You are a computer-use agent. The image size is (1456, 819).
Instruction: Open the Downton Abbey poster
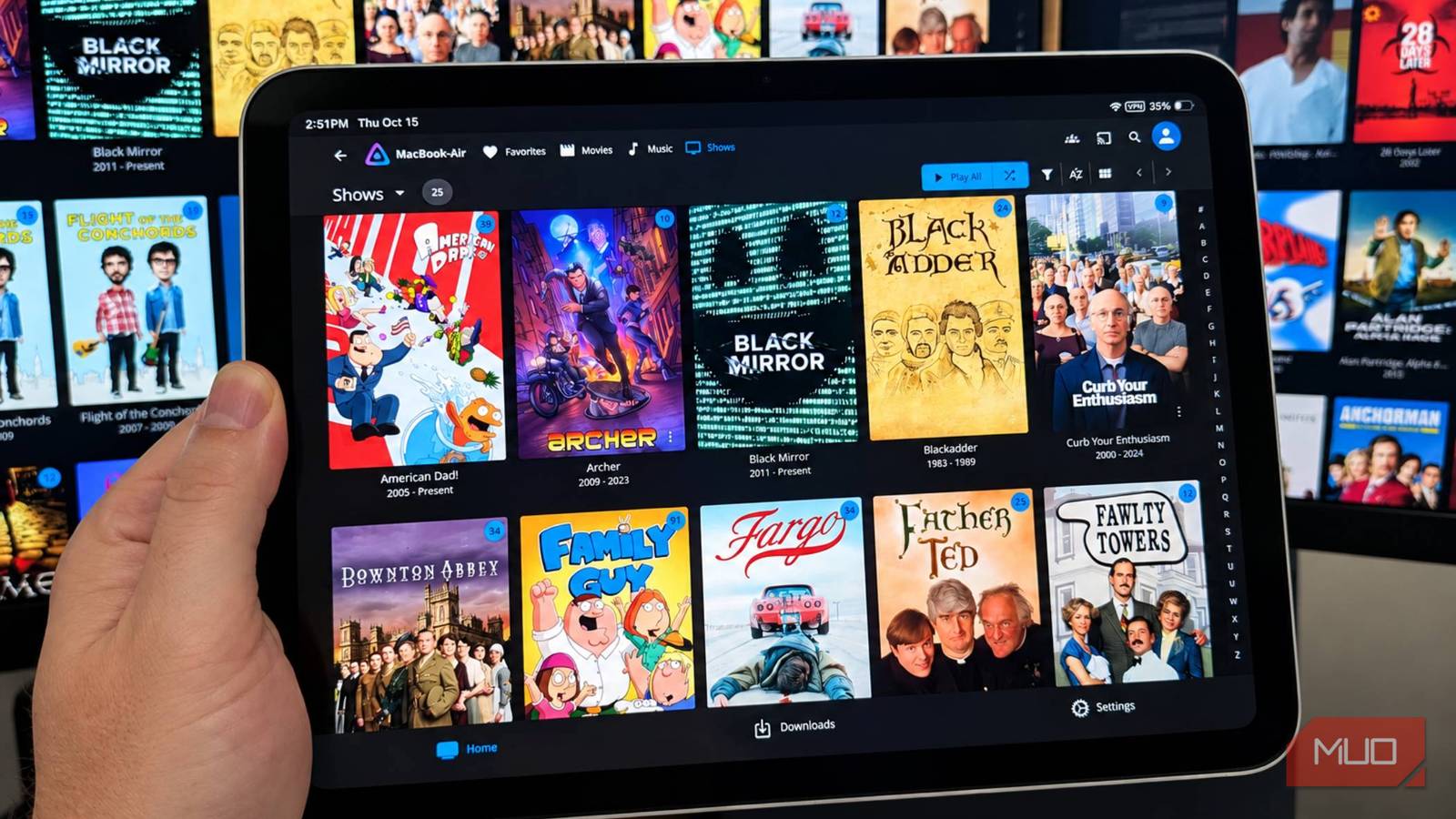tap(421, 626)
